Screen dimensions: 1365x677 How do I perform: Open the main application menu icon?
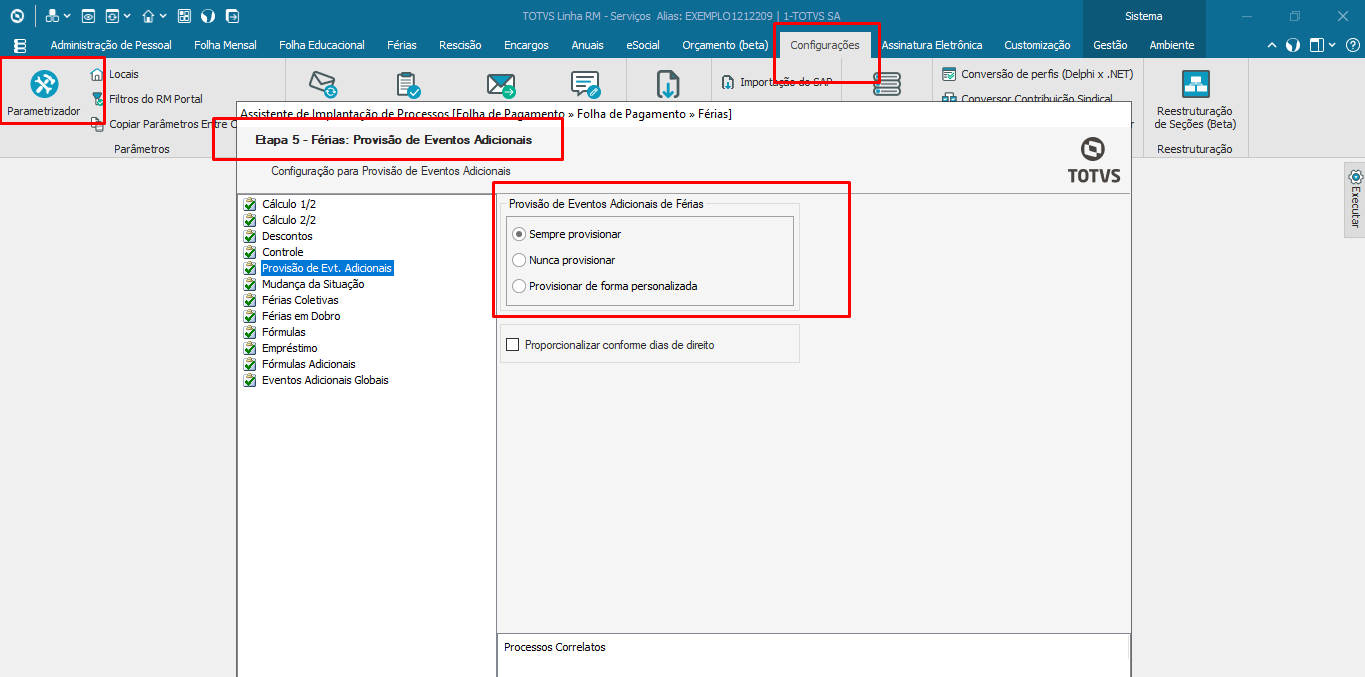[x=20, y=45]
